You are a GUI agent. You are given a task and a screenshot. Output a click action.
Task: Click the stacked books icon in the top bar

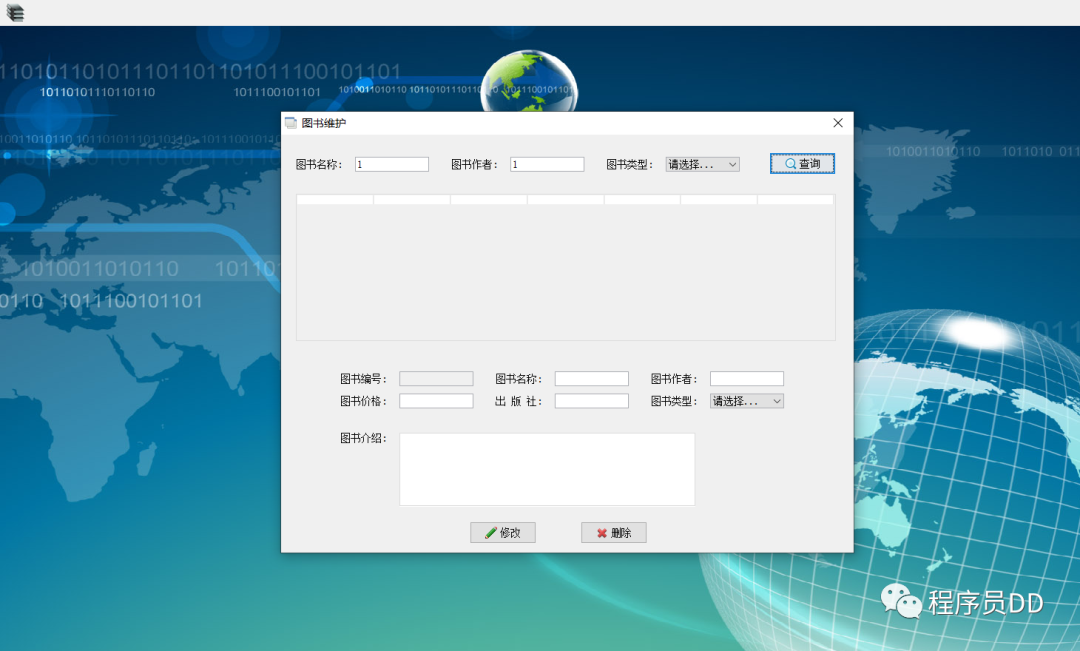[x=15, y=12]
